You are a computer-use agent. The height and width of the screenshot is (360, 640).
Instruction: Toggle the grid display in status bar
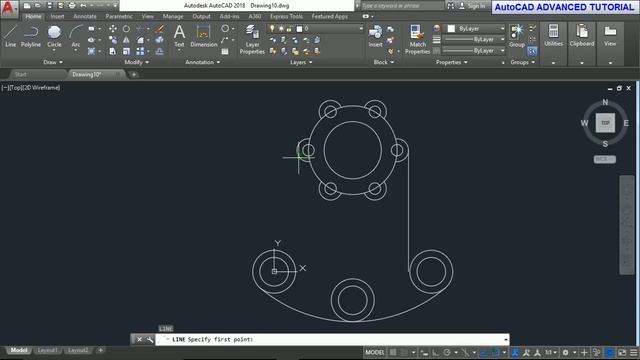click(x=393, y=352)
